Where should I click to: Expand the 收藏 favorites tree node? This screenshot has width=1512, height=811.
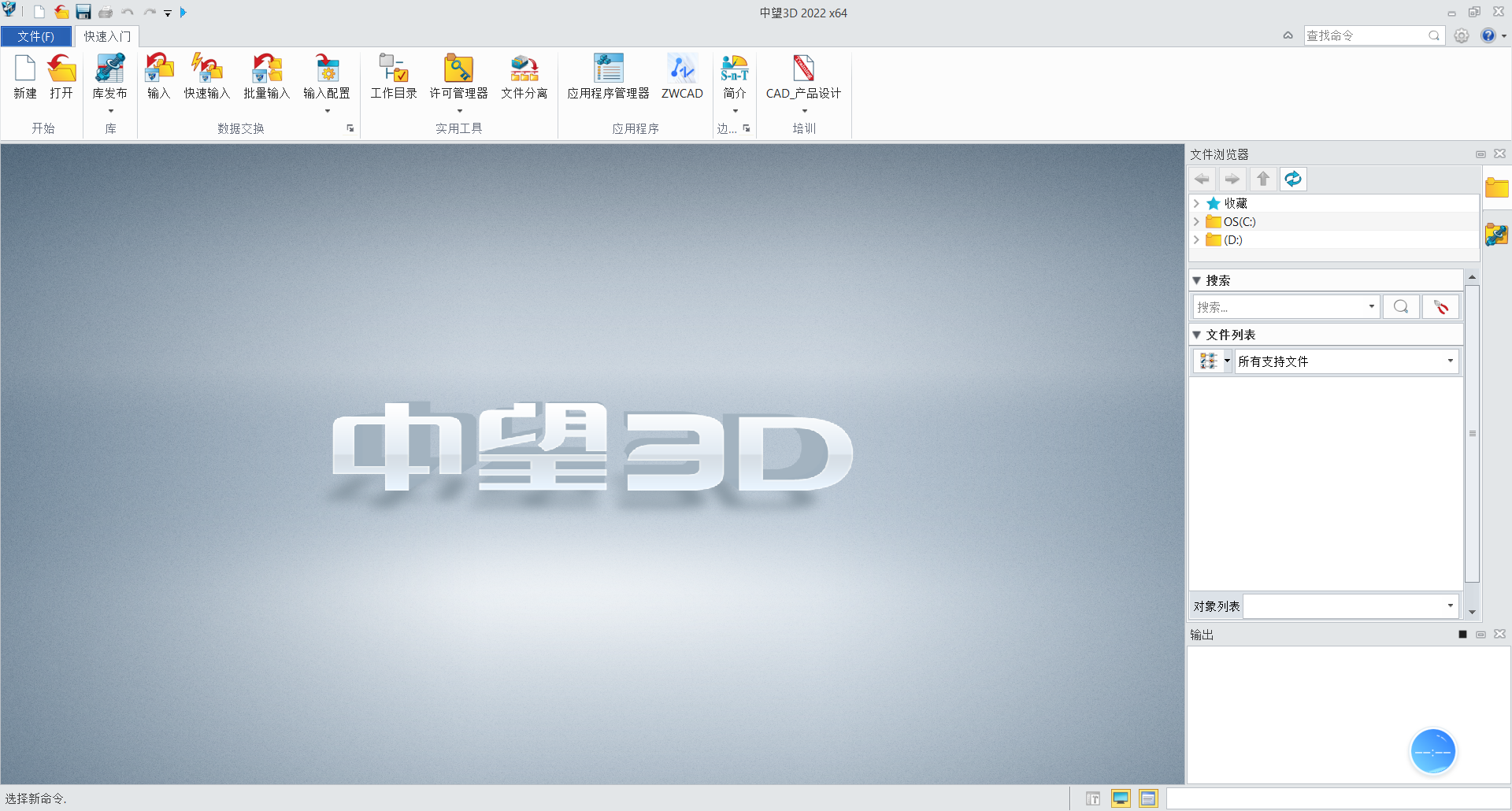coord(1196,203)
